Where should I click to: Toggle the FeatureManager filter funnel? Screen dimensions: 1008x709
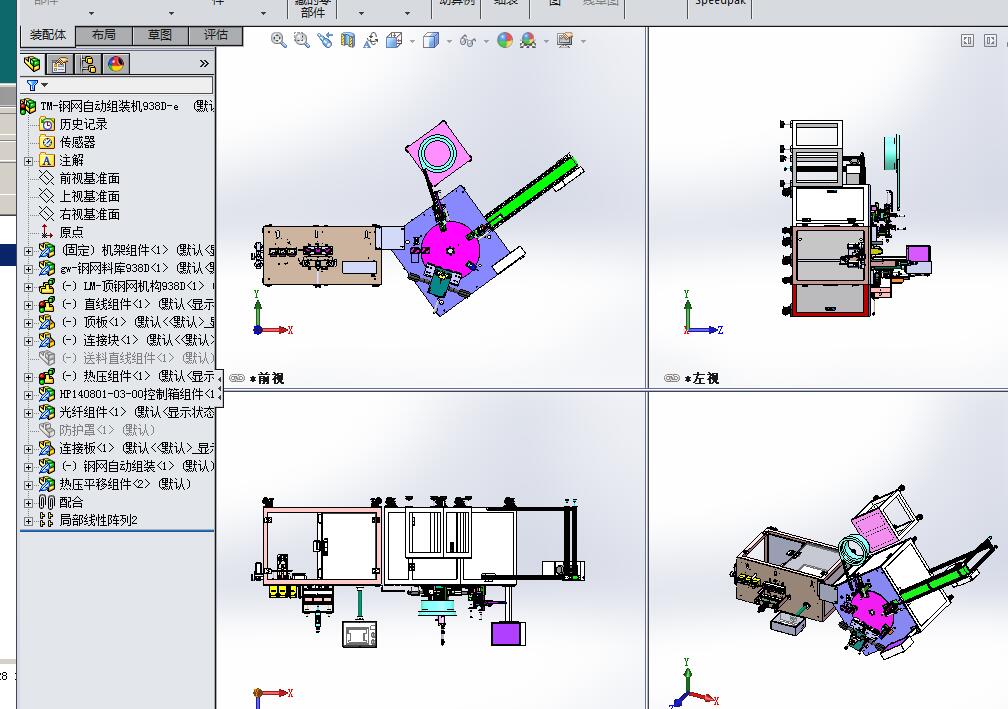point(33,85)
